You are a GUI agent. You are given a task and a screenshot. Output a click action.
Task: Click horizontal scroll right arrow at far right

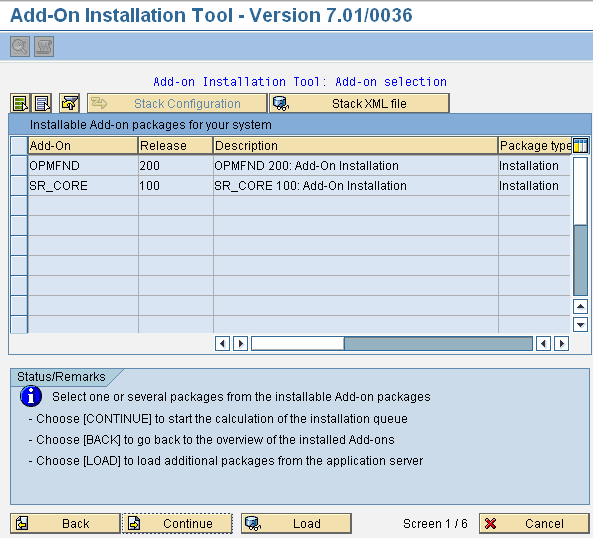(561, 344)
